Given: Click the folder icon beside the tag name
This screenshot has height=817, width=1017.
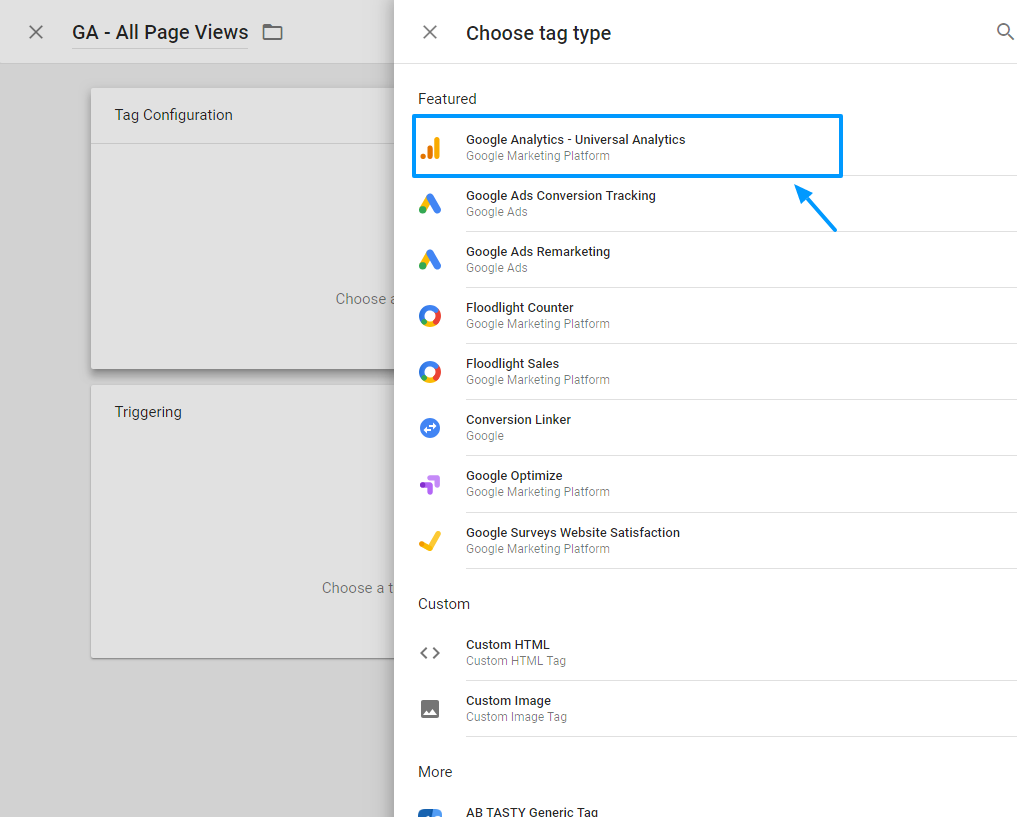Looking at the screenshot, I should pyautogui.click(x=272, y=32).
